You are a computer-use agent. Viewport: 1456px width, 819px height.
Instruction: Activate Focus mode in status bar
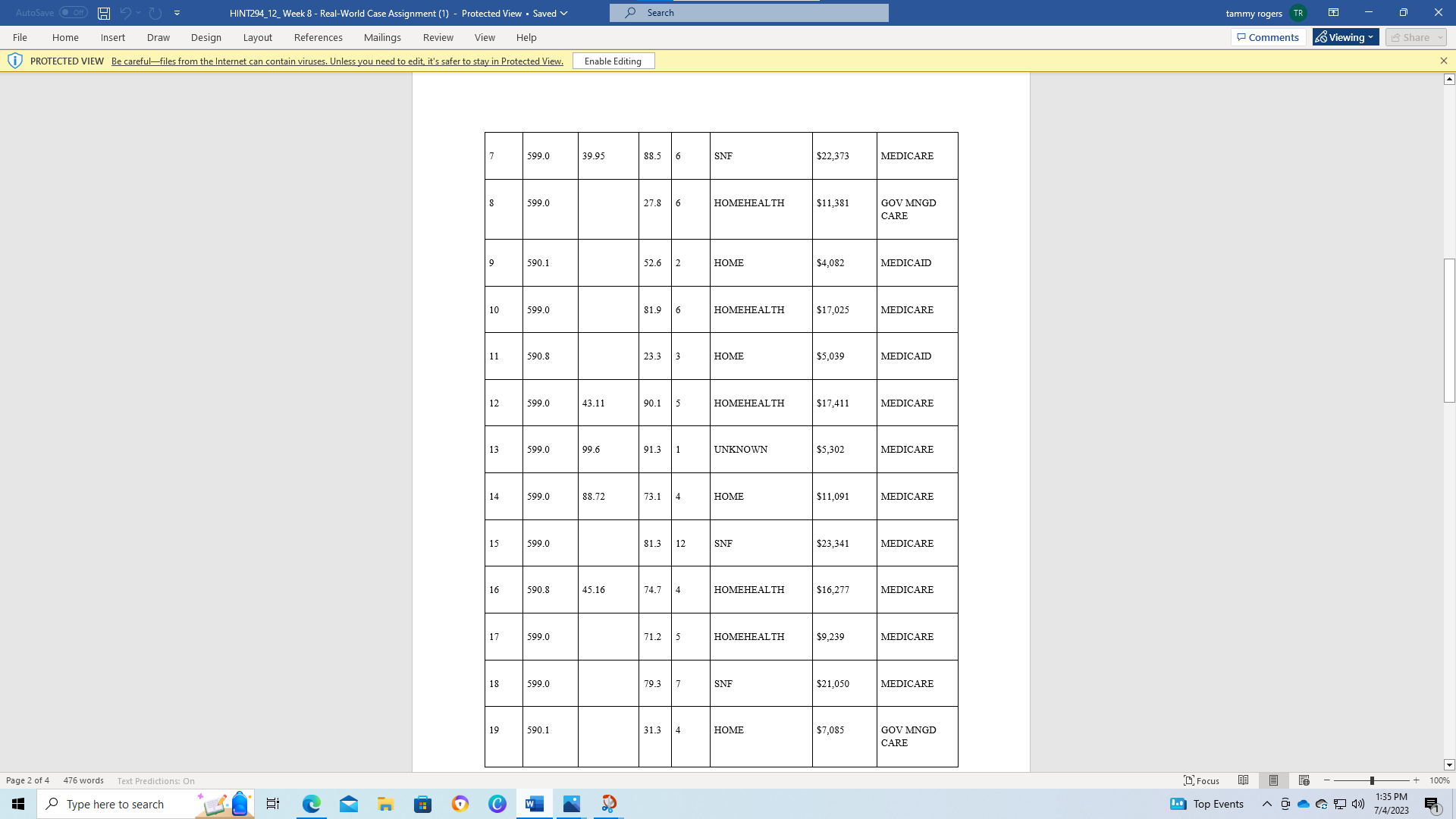[1202, 780]
